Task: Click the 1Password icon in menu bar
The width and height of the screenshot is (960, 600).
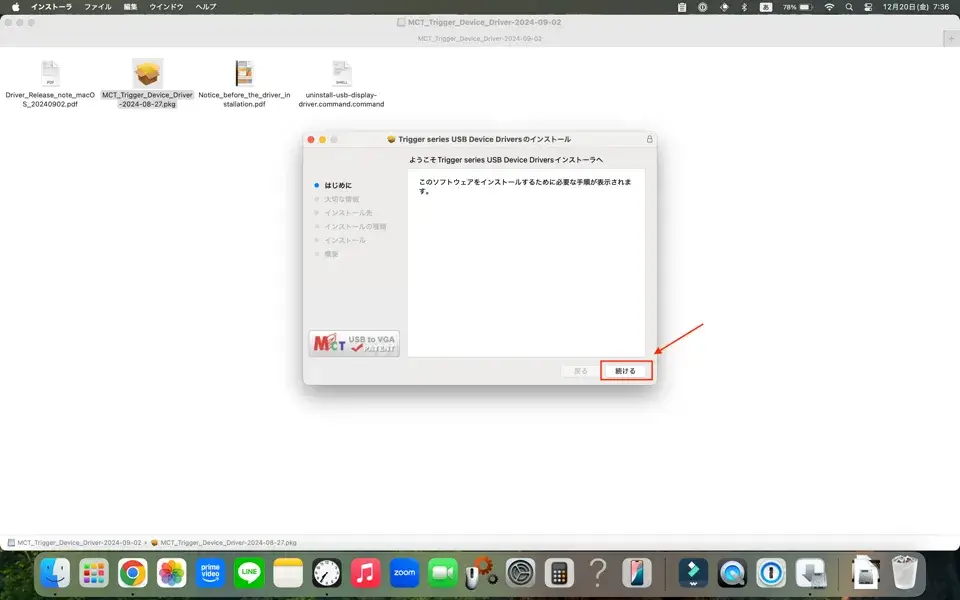Action: coord(702,7)
